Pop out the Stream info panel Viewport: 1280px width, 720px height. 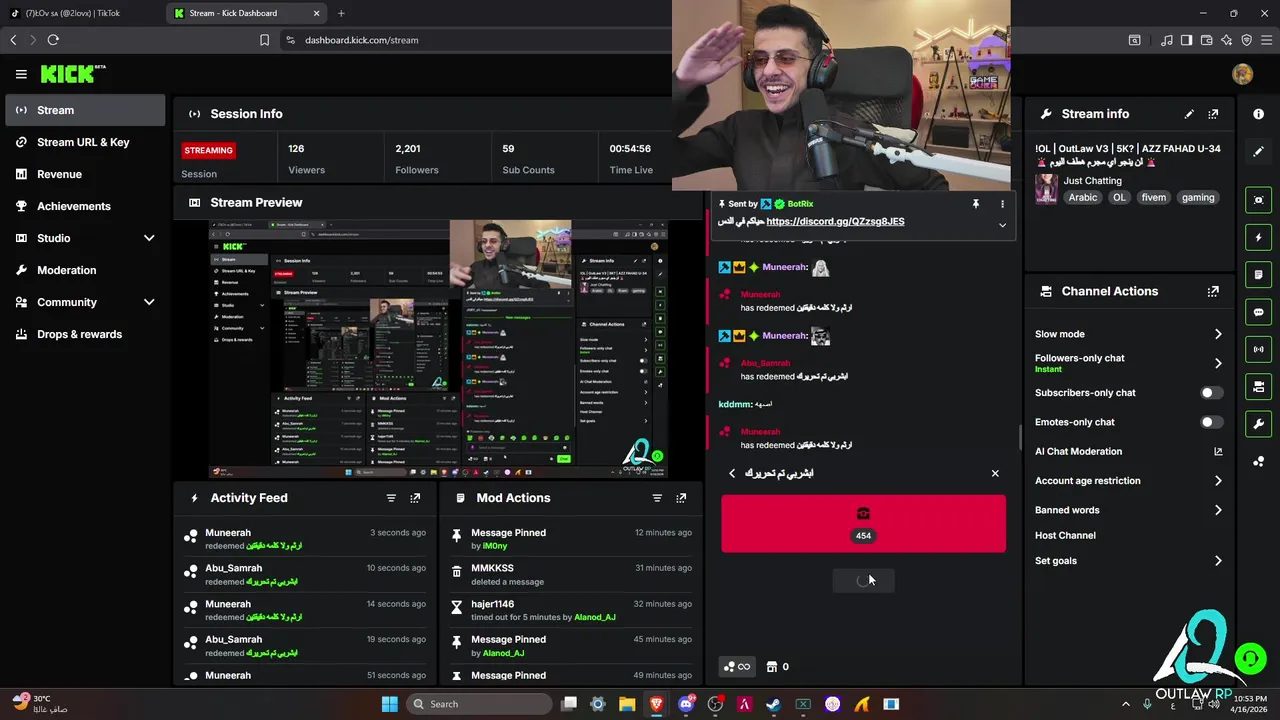click(x=1213, y=114)
